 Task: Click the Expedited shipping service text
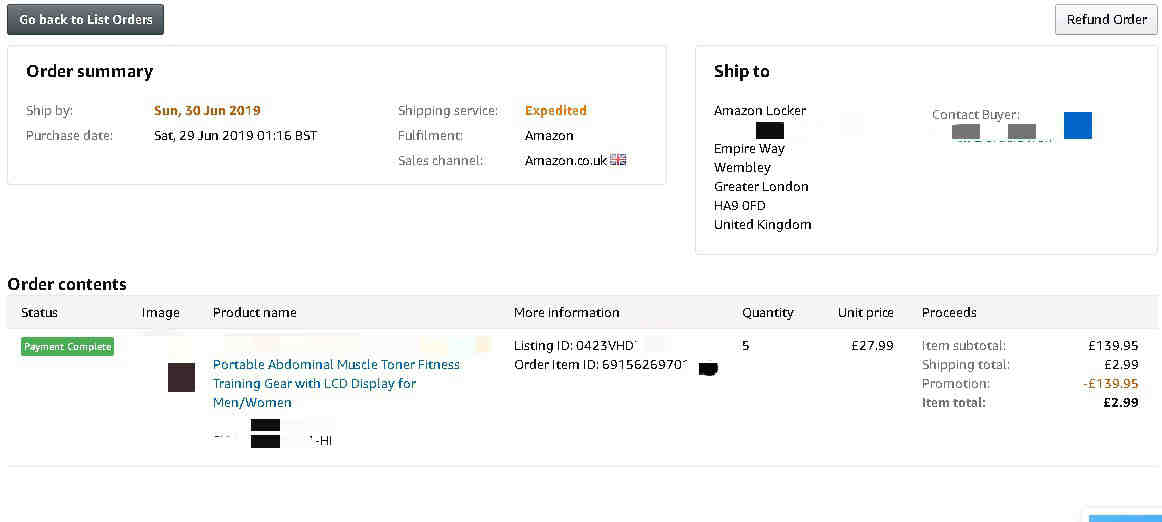556,110
